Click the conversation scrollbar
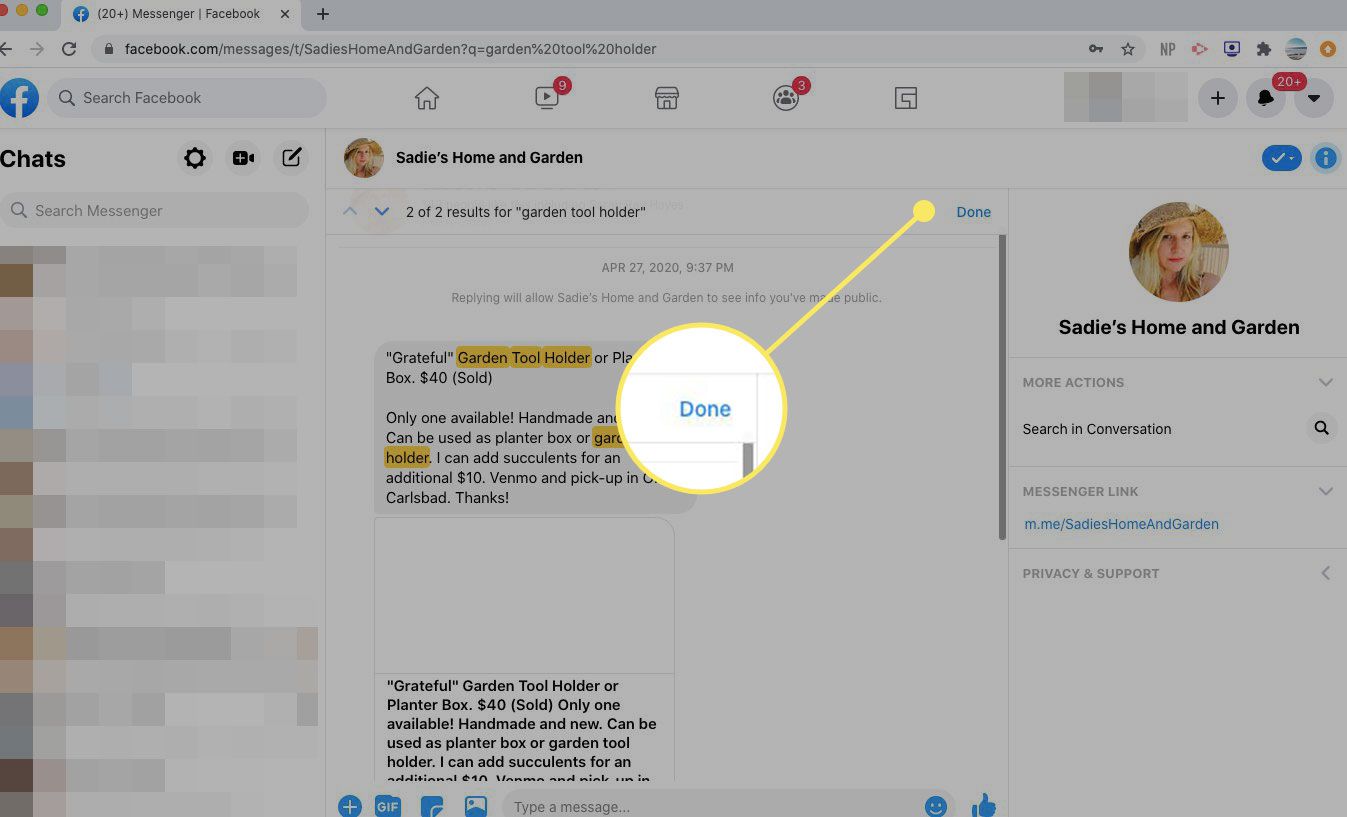Viewport: 1347px width, 817px height. click(1002, 388)
